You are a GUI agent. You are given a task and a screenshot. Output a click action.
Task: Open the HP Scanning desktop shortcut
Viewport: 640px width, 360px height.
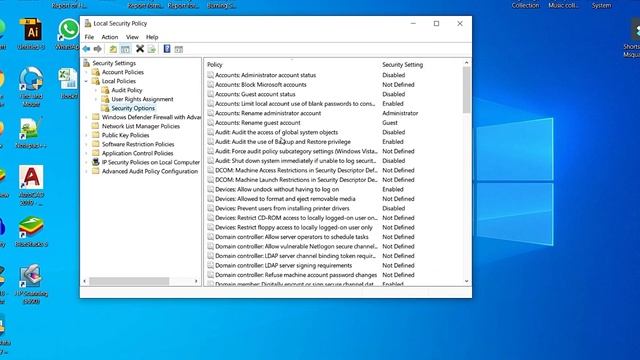point(31,276)
